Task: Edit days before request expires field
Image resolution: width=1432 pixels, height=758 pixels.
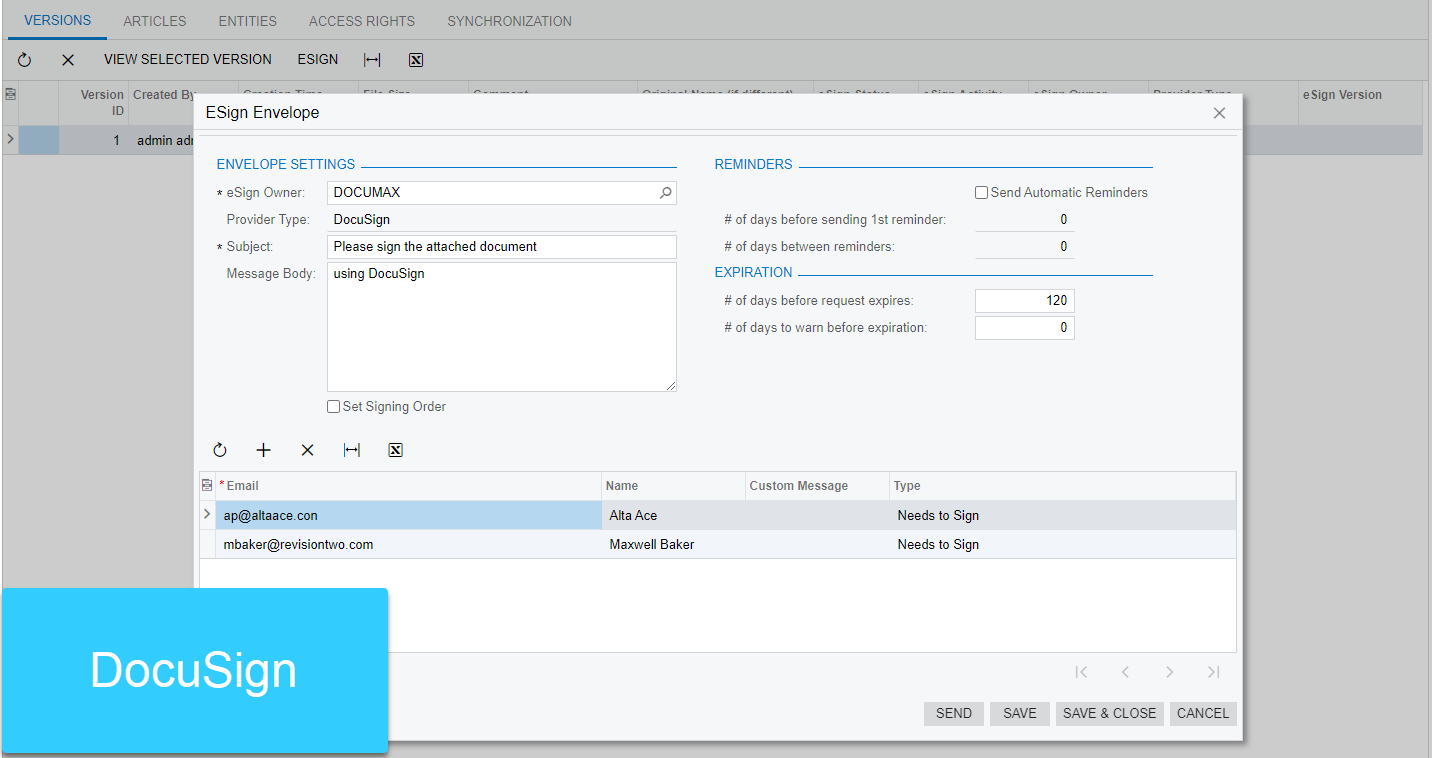Action: pos(1025,301)
